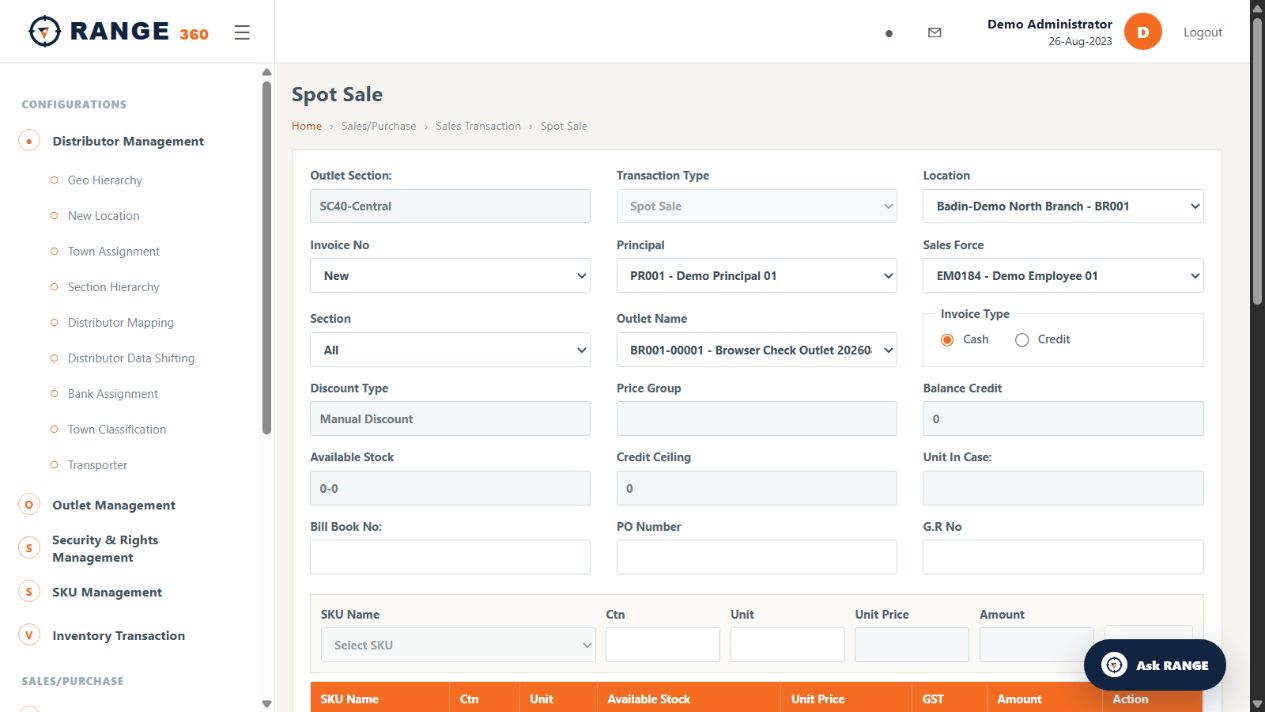This screenshot has width=1265, height=712.
Task: Select Credit invoice type
Action: [x=1022, y=340]
